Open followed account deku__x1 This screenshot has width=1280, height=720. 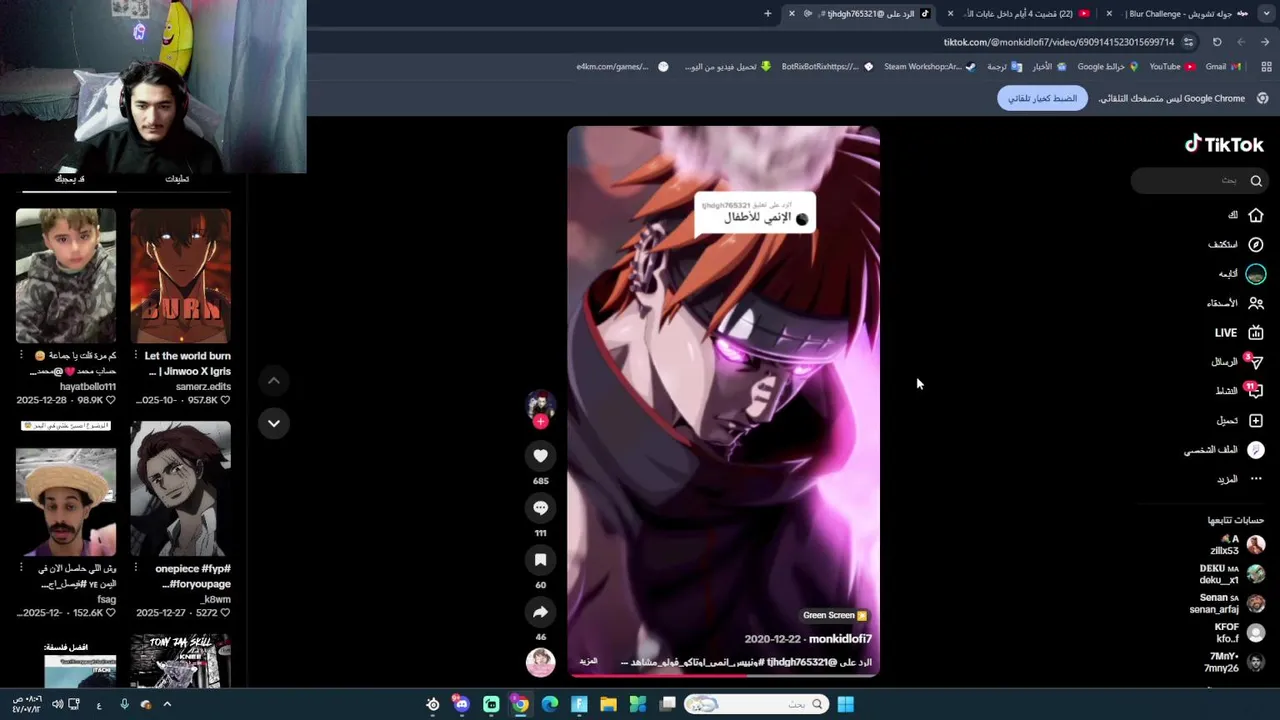(x=1233, y=574)
